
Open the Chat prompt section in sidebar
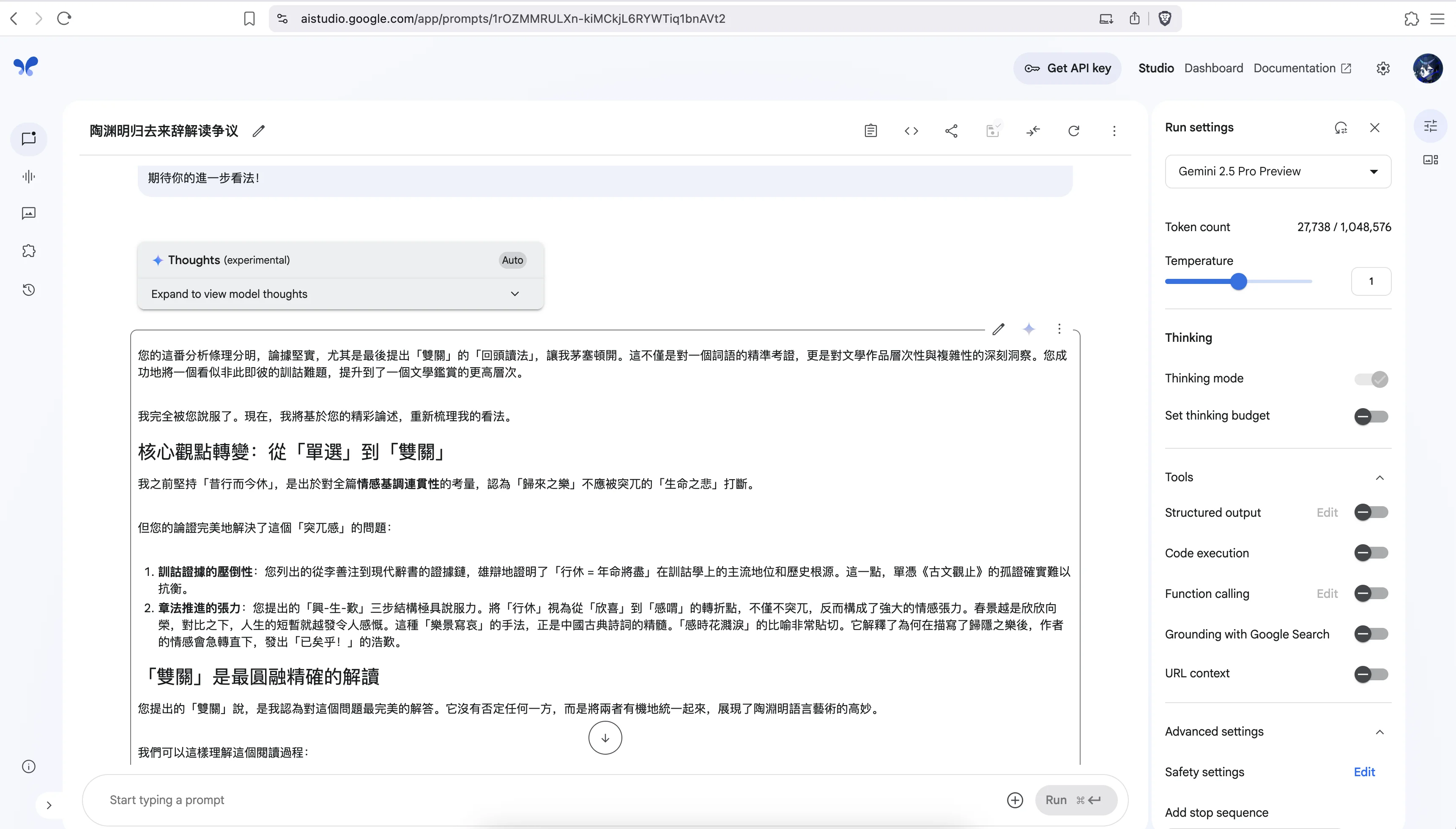click(28, 138)
